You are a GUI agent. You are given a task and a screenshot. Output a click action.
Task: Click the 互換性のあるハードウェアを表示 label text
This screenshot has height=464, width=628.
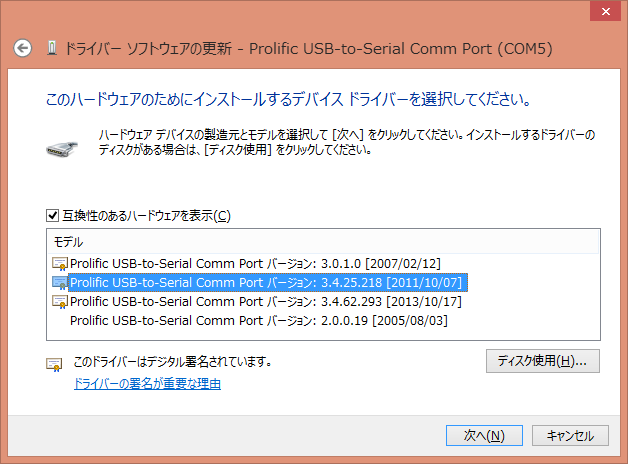click(146, 215)
